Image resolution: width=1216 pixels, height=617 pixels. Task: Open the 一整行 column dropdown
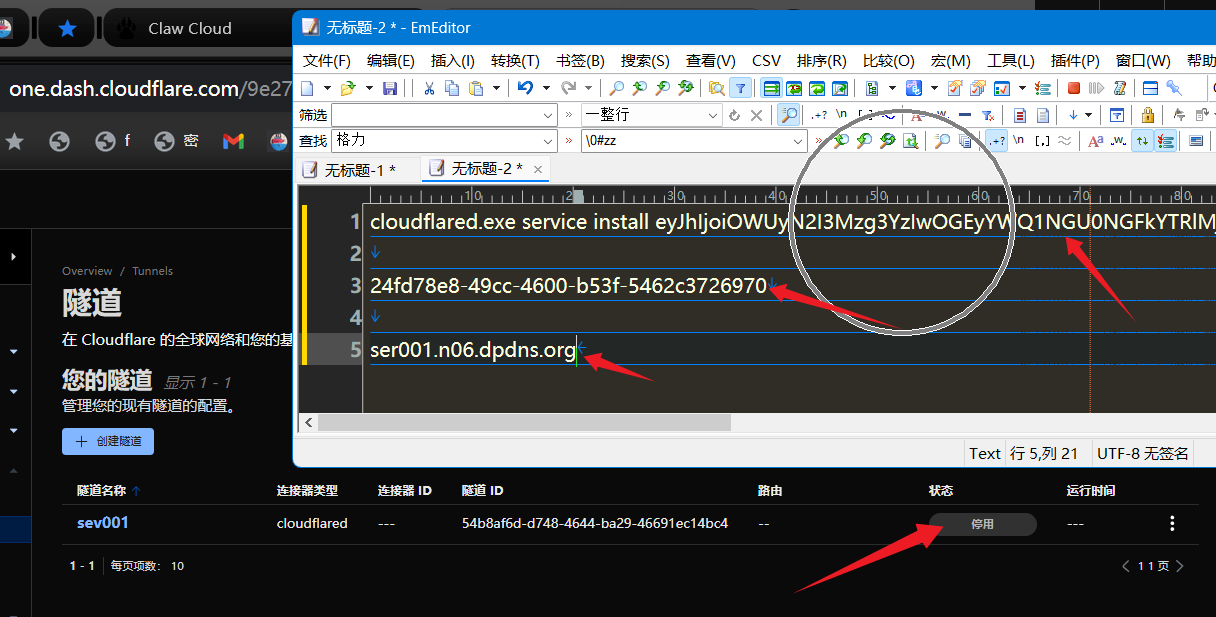[713, 115]
